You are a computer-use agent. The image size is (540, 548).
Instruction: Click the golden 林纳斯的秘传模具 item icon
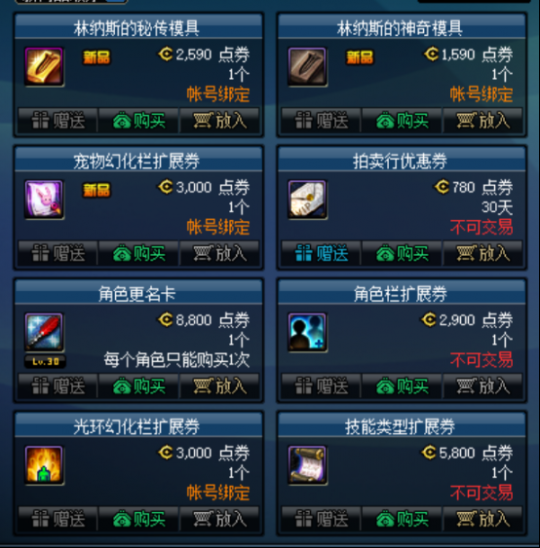point(44,66)
